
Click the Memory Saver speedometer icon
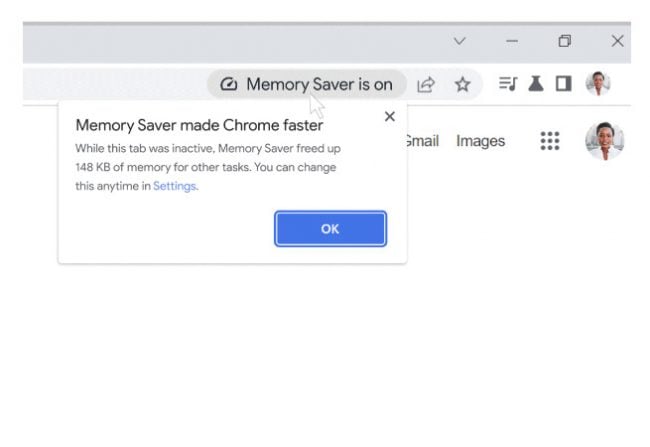pos(228,84)
